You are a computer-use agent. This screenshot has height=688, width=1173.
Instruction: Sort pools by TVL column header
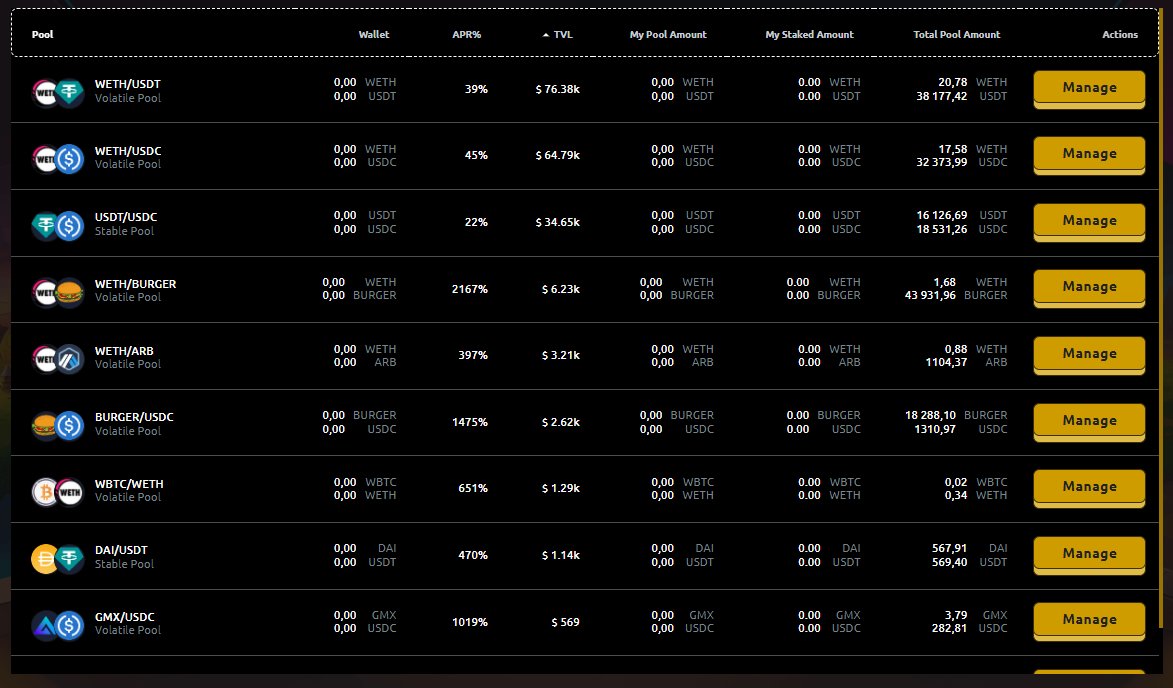pos(557,34)
